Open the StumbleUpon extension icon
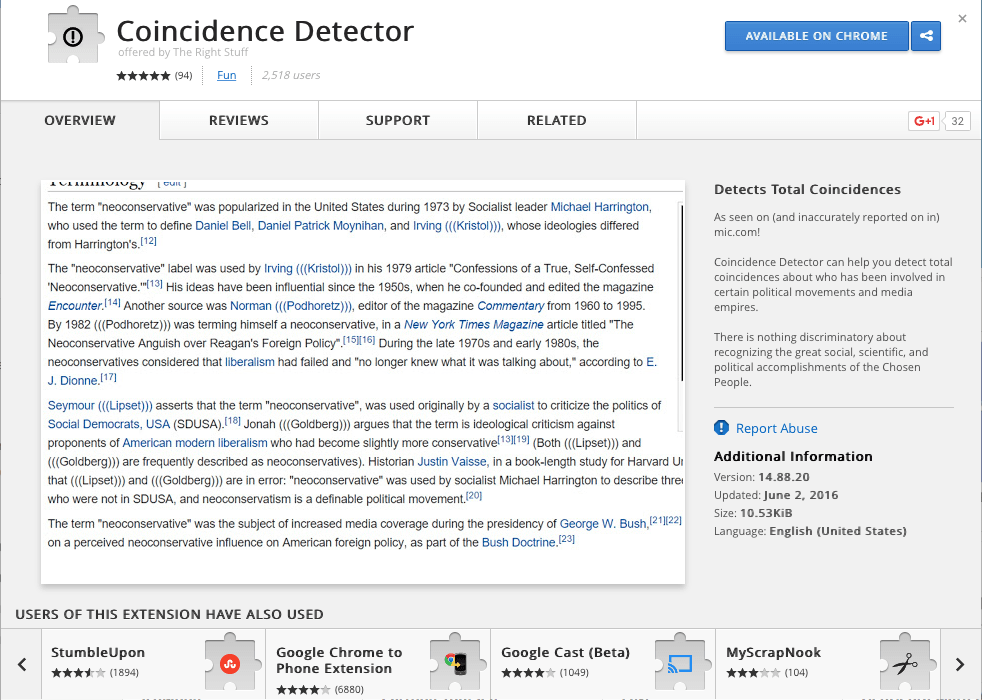Viewport: 982px width, 700px height. (x=229, y=662)
